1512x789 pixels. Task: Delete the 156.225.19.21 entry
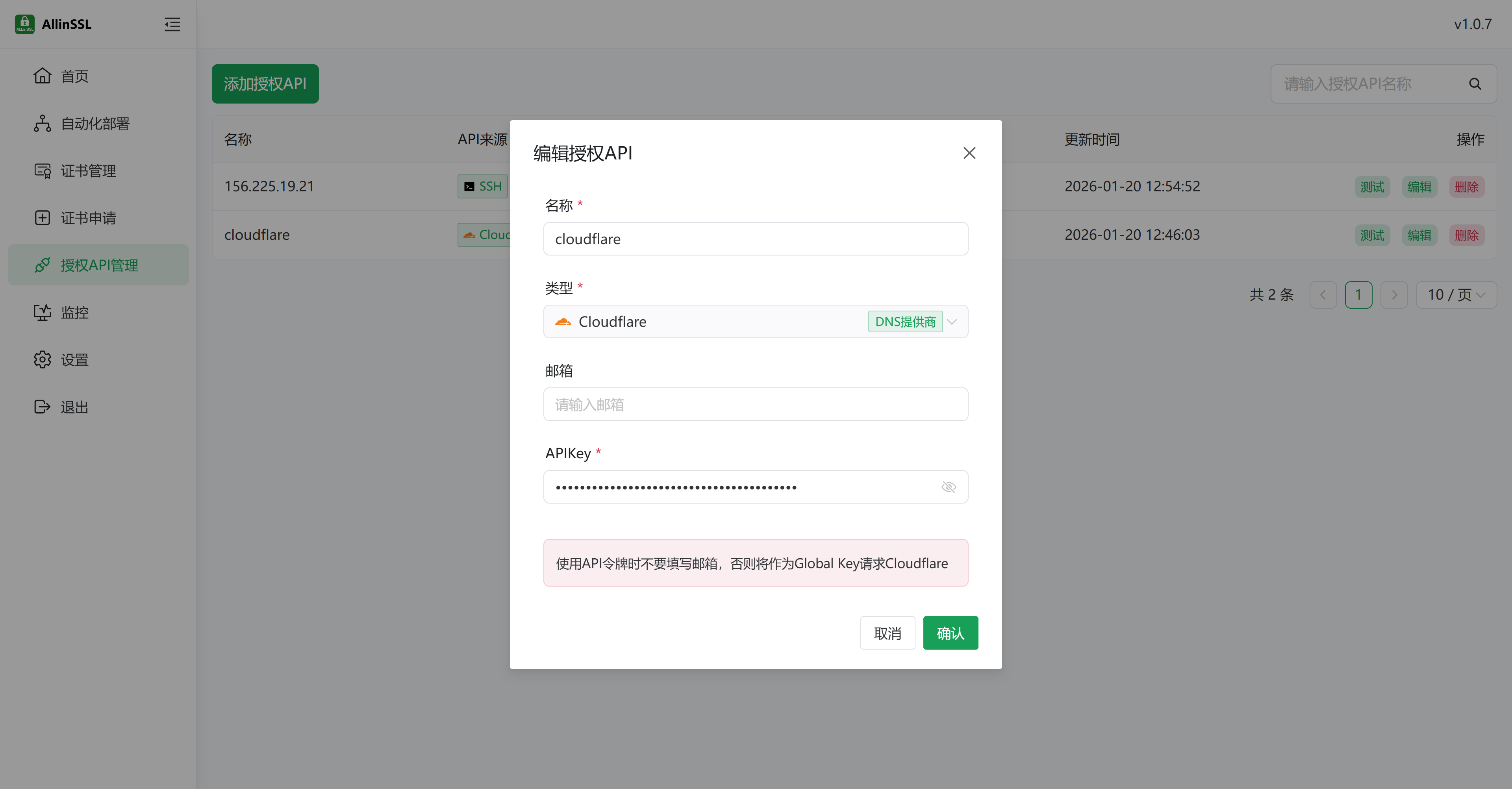click(x=1466, y=187)
